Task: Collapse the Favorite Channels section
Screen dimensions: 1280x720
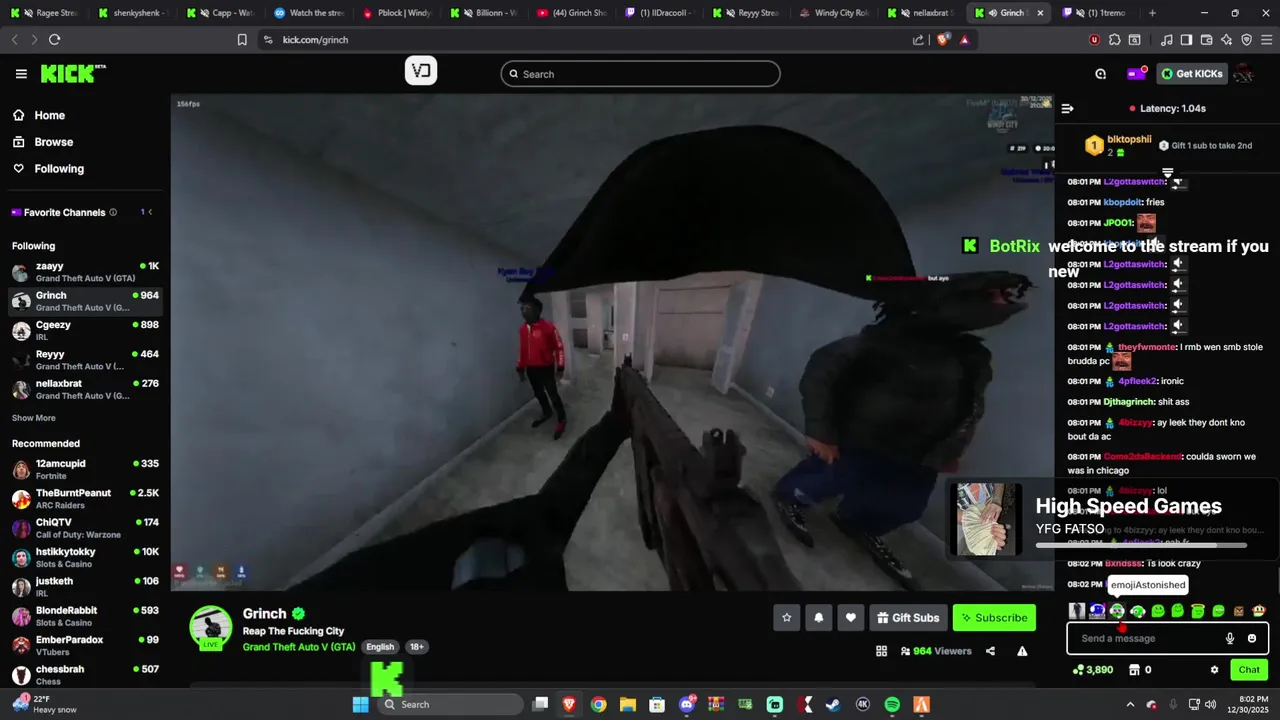Action: pyautogui.click(x=150, y=212)
